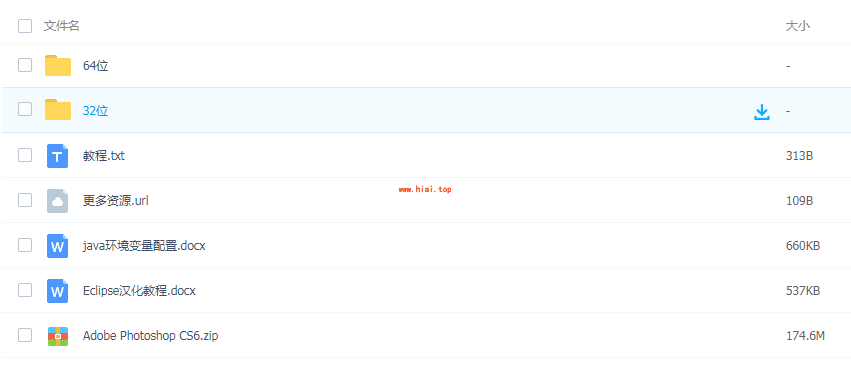Open the file name Adobe Photoshop CS6.zip
This screenshot has height=376, width=851.
coord(150,336)
